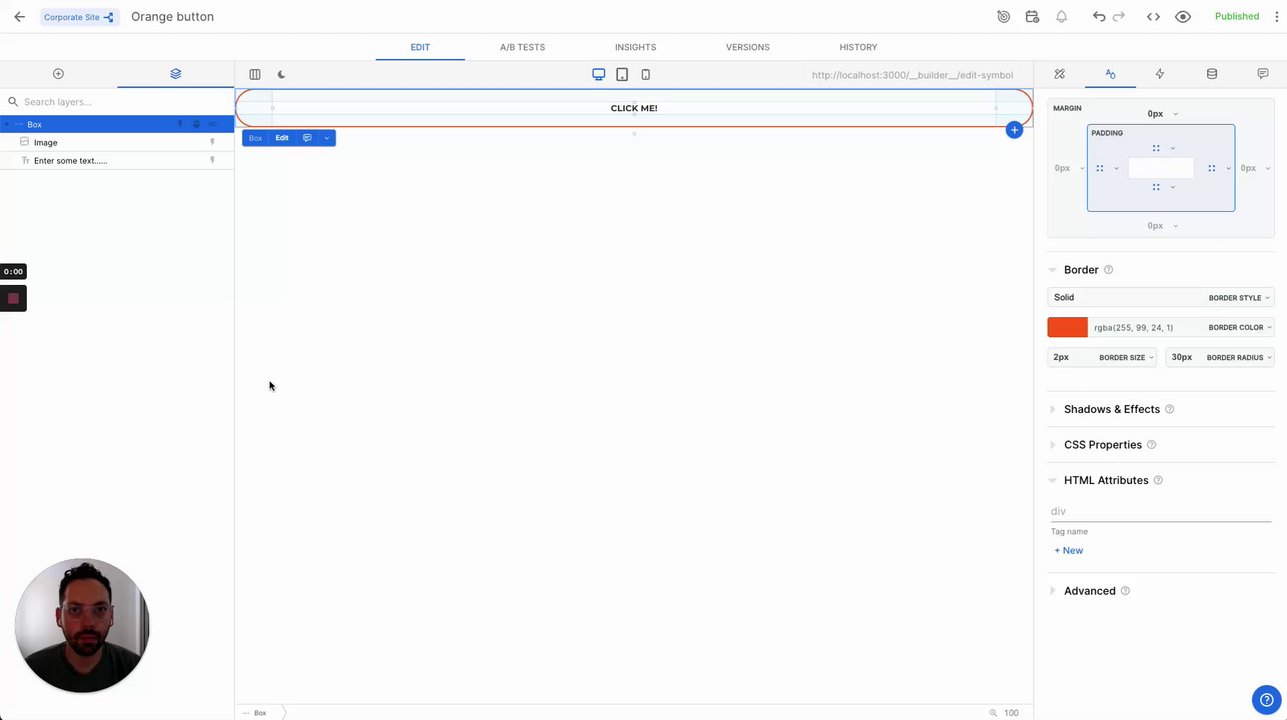Open the Options tab with the tools icon

point(1060,74)
